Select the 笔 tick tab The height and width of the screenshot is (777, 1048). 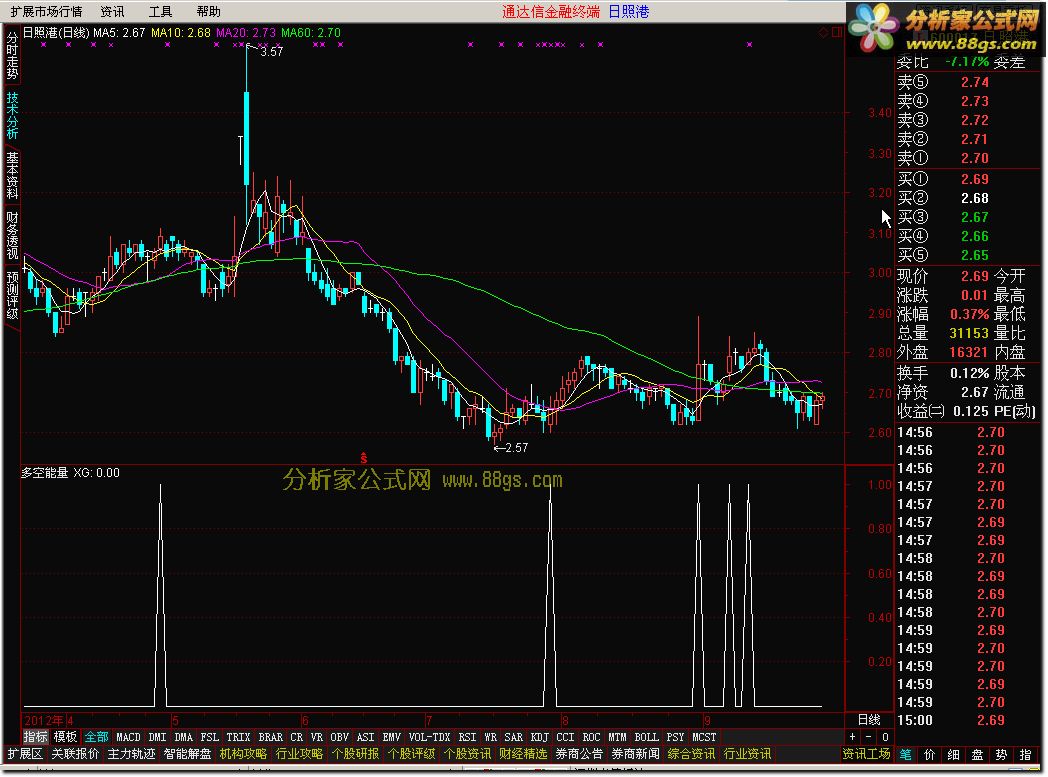click(906, 754)
